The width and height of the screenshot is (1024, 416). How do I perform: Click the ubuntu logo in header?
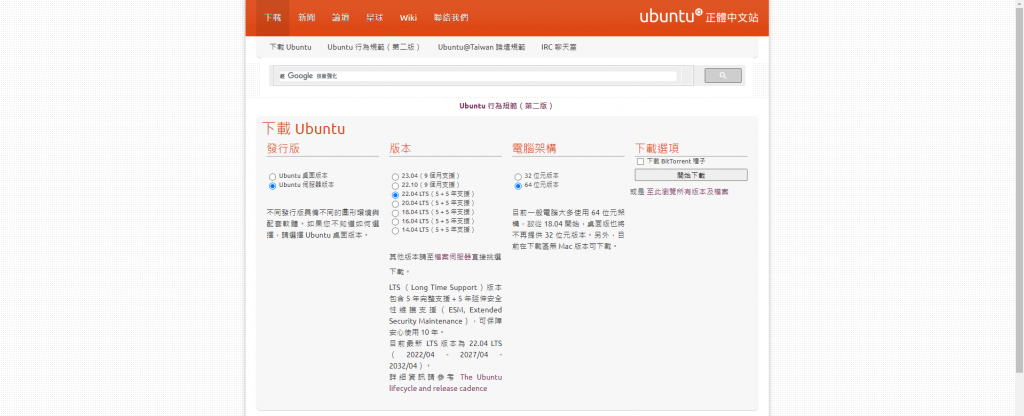[699, 17]
